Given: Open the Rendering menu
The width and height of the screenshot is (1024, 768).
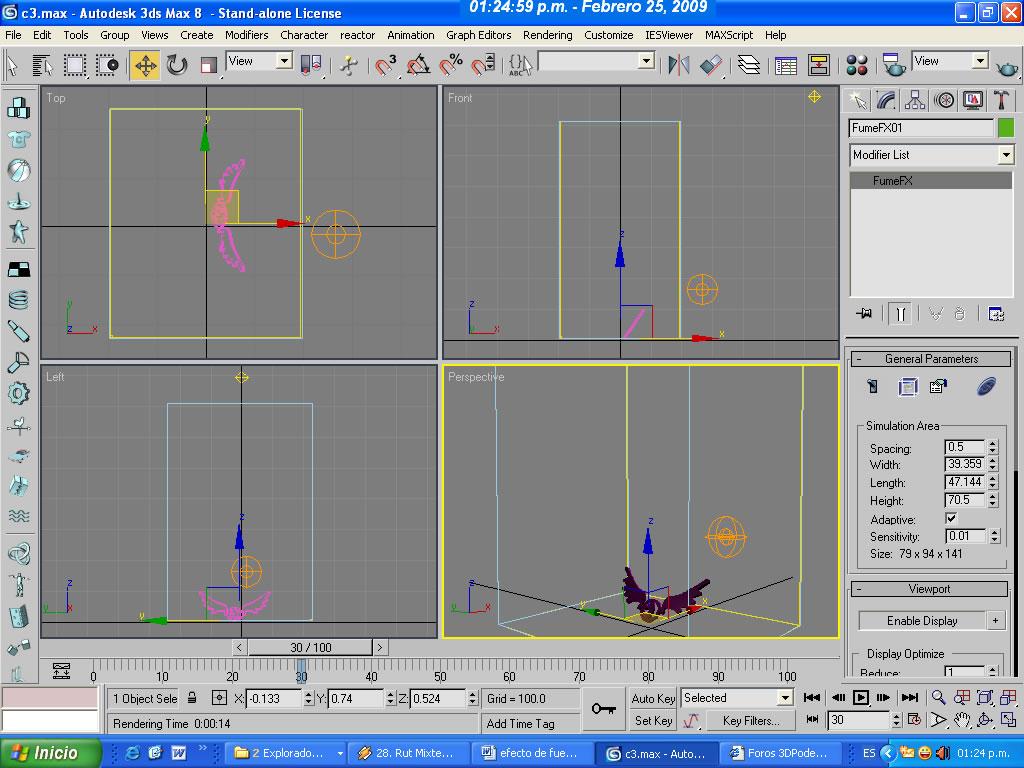Looking at the screenshot, I should click(548, 35).
